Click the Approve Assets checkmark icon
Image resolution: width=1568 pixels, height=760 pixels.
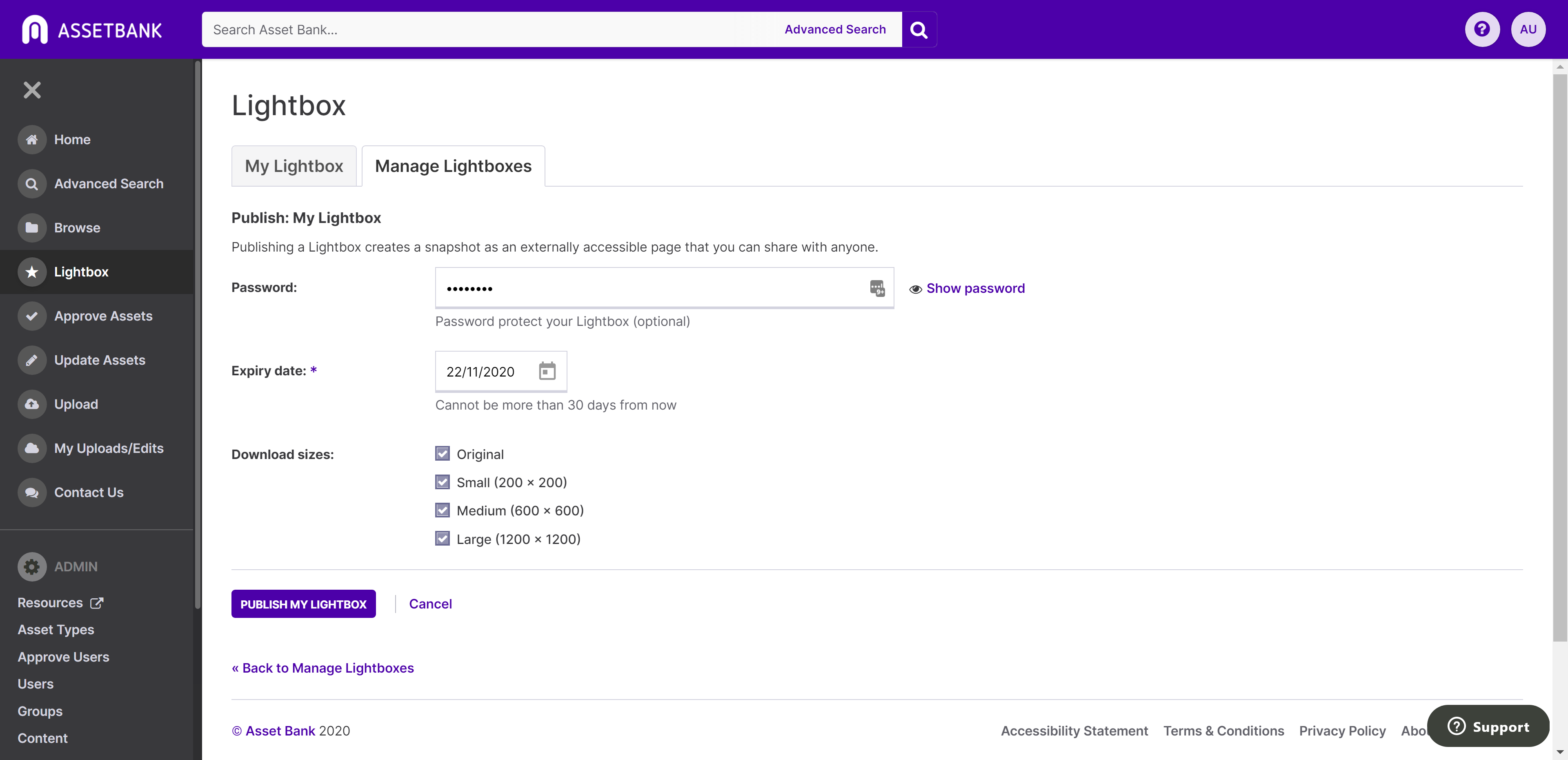(32, 316)
